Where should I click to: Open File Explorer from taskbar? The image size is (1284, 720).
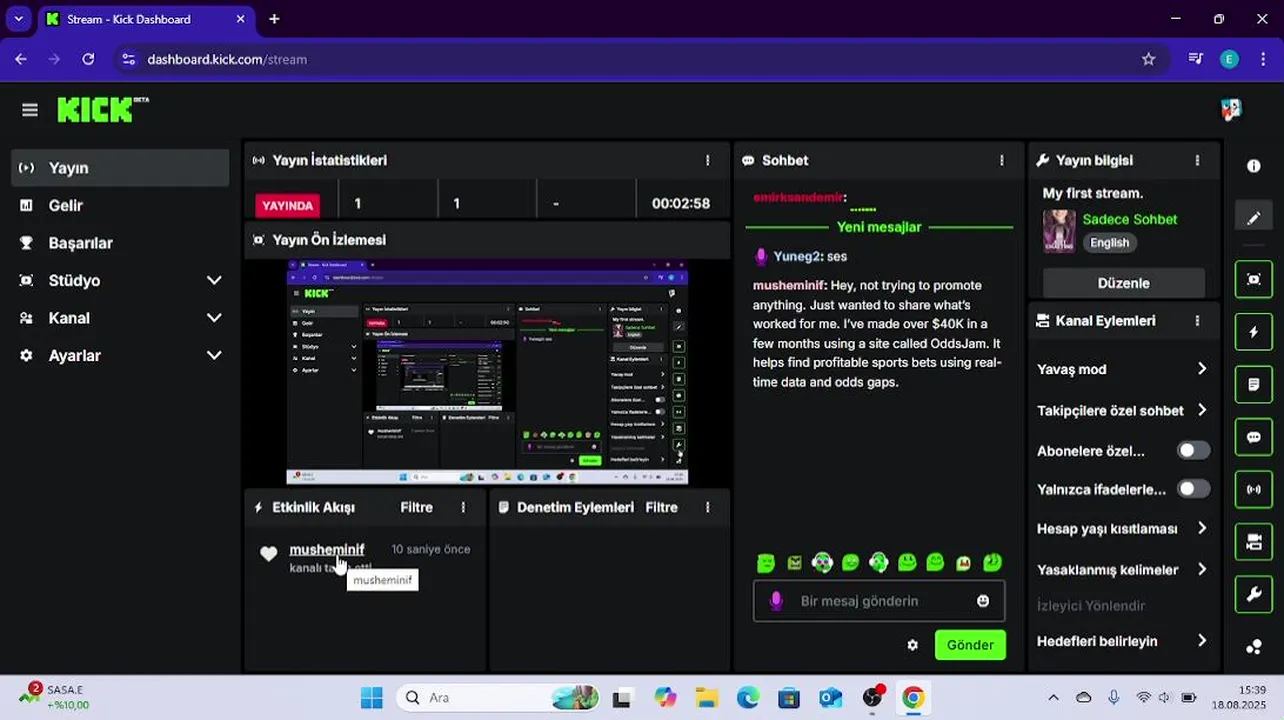point(706,698)
